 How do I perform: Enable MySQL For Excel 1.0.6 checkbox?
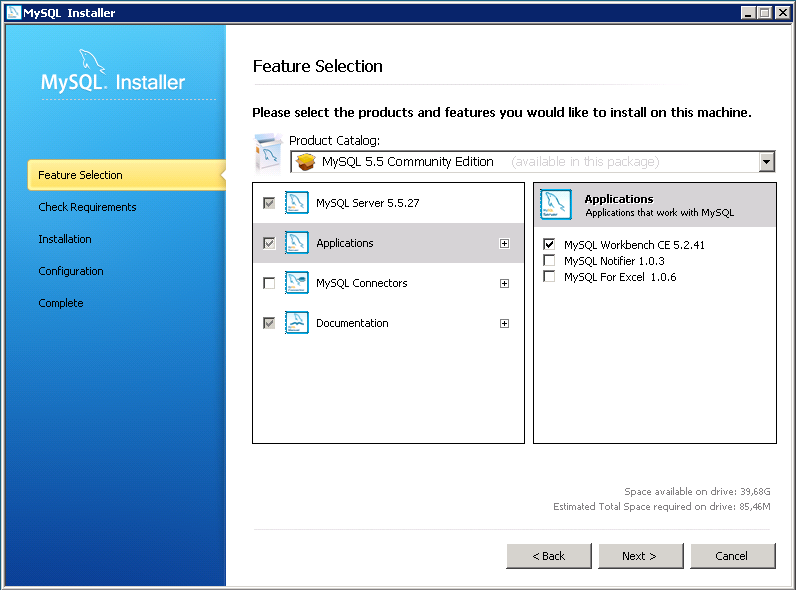[549, 277]
